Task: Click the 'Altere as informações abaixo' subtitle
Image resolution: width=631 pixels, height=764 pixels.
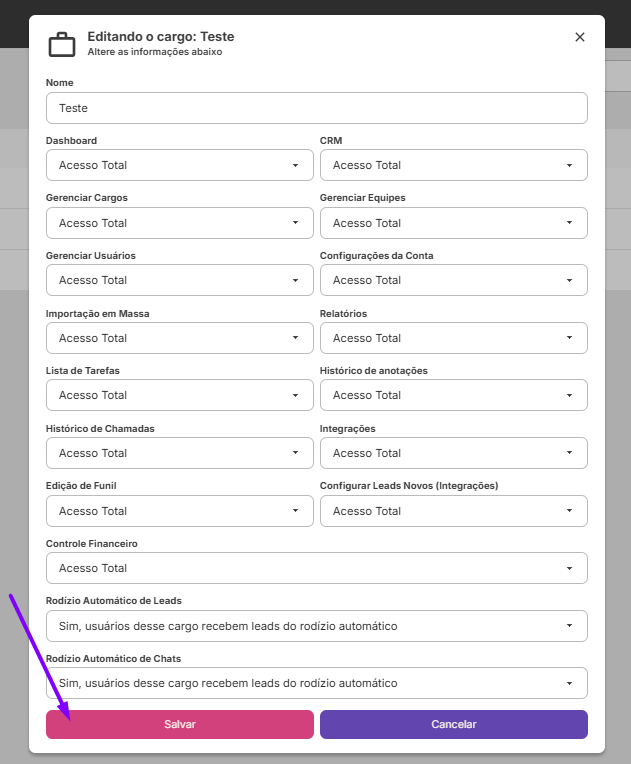Action: [155, 52]
